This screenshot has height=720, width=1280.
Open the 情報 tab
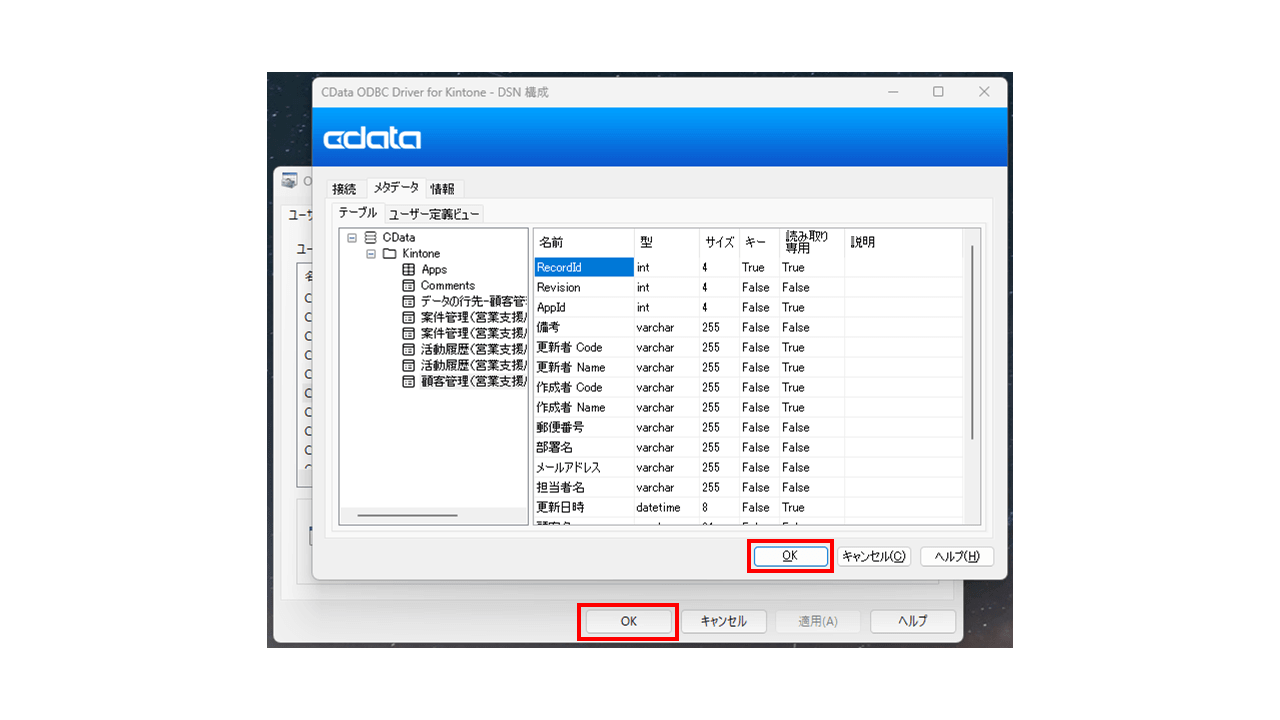click(x=442, y=189)
